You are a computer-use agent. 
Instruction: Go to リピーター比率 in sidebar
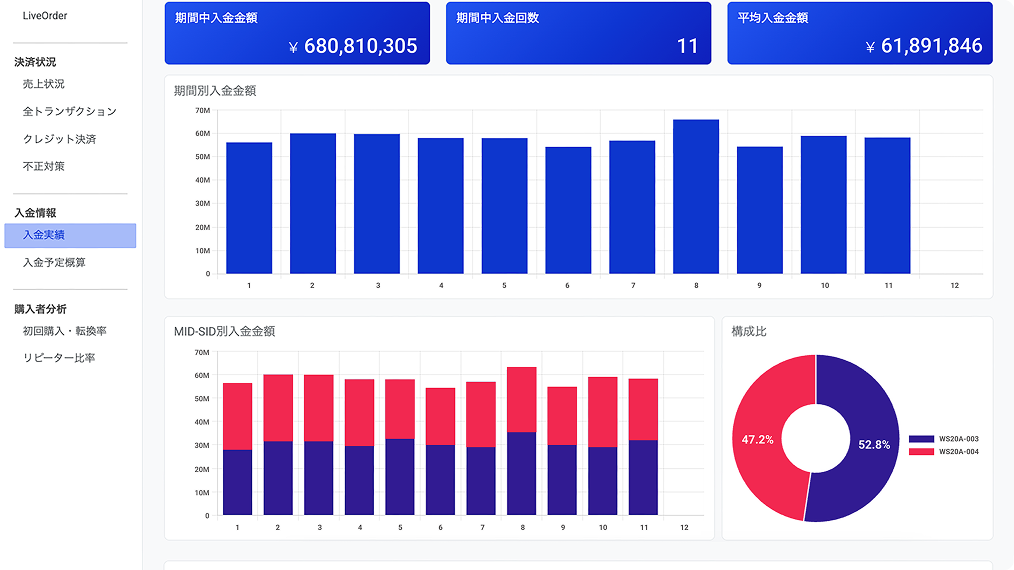pos(59,358)
